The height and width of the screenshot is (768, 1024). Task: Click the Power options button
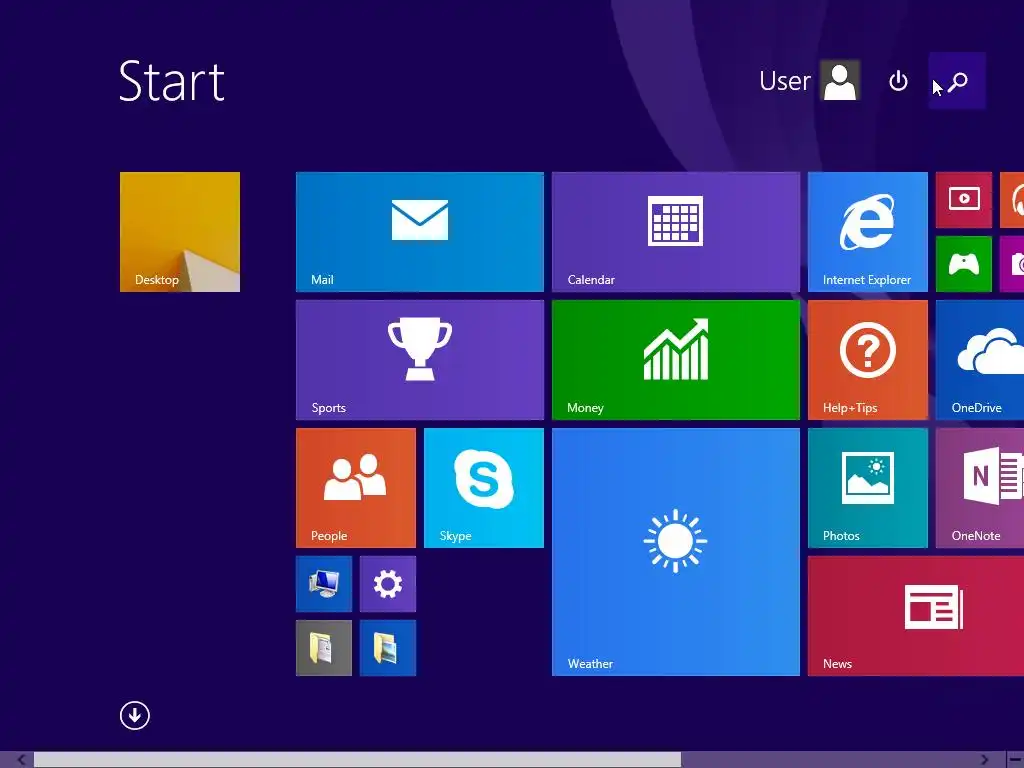[899, 81]
